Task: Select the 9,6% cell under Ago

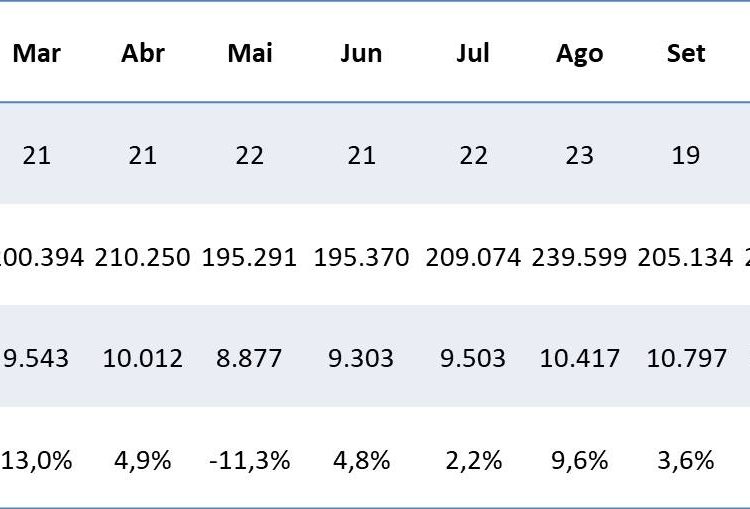Action: click(580, 460)
